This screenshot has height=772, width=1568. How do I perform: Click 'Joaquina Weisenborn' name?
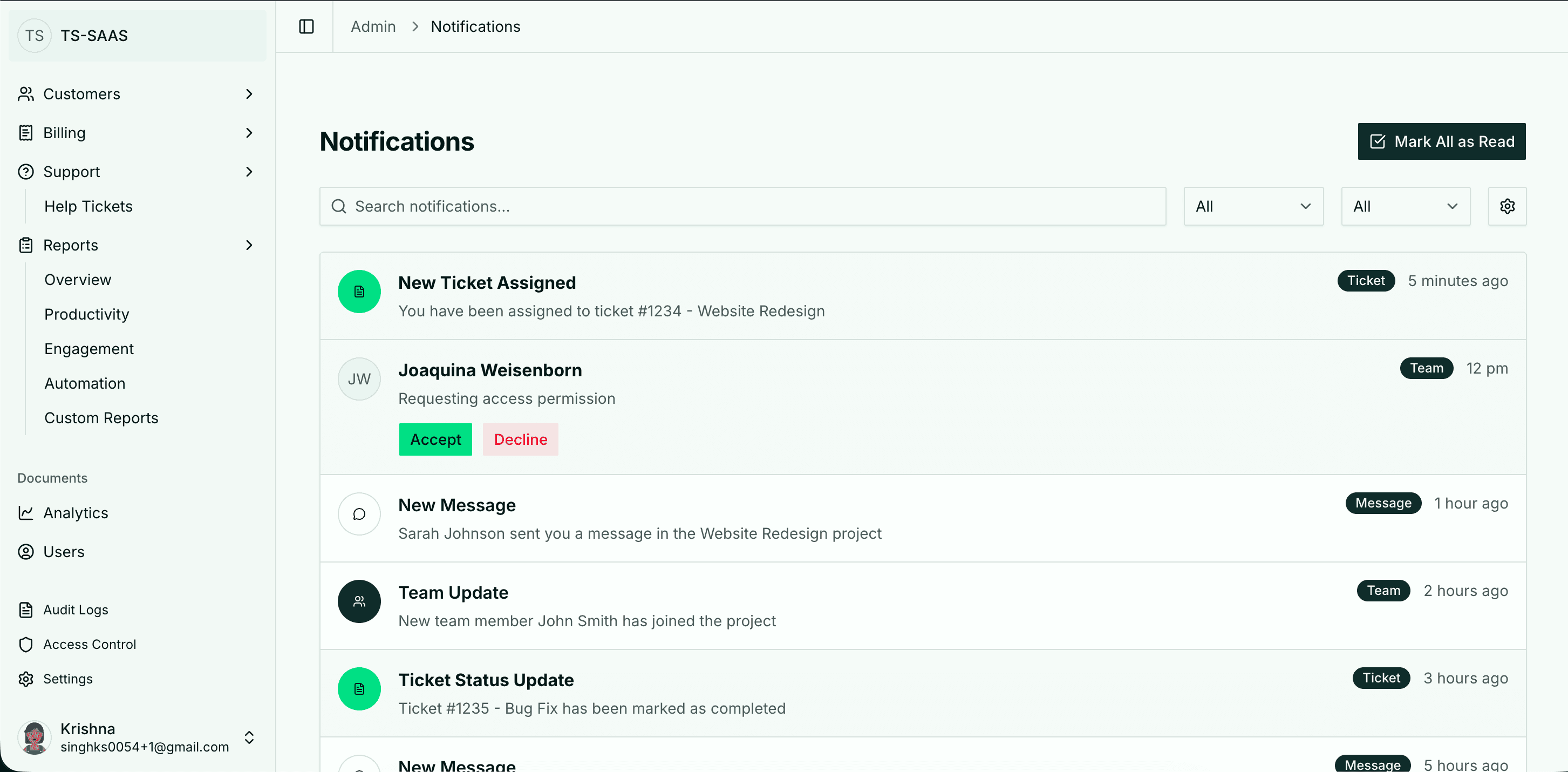[x=490, y=370]
